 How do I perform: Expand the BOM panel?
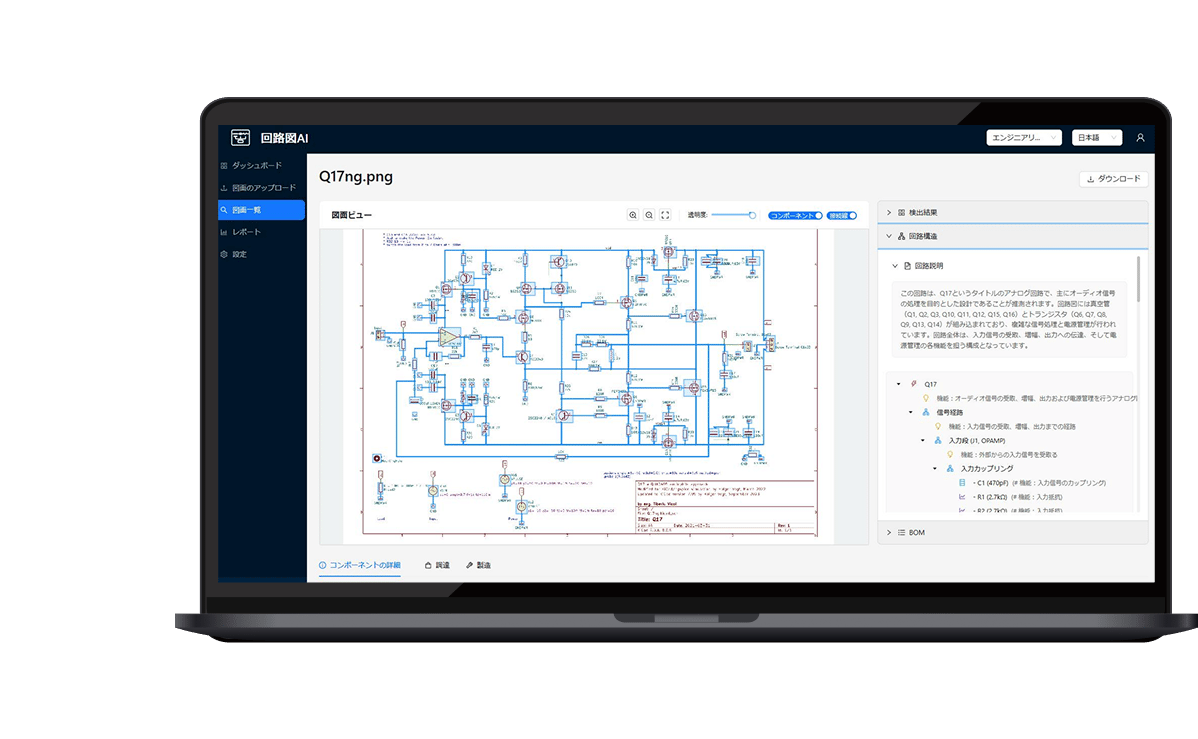click(x=1012, y=532)
